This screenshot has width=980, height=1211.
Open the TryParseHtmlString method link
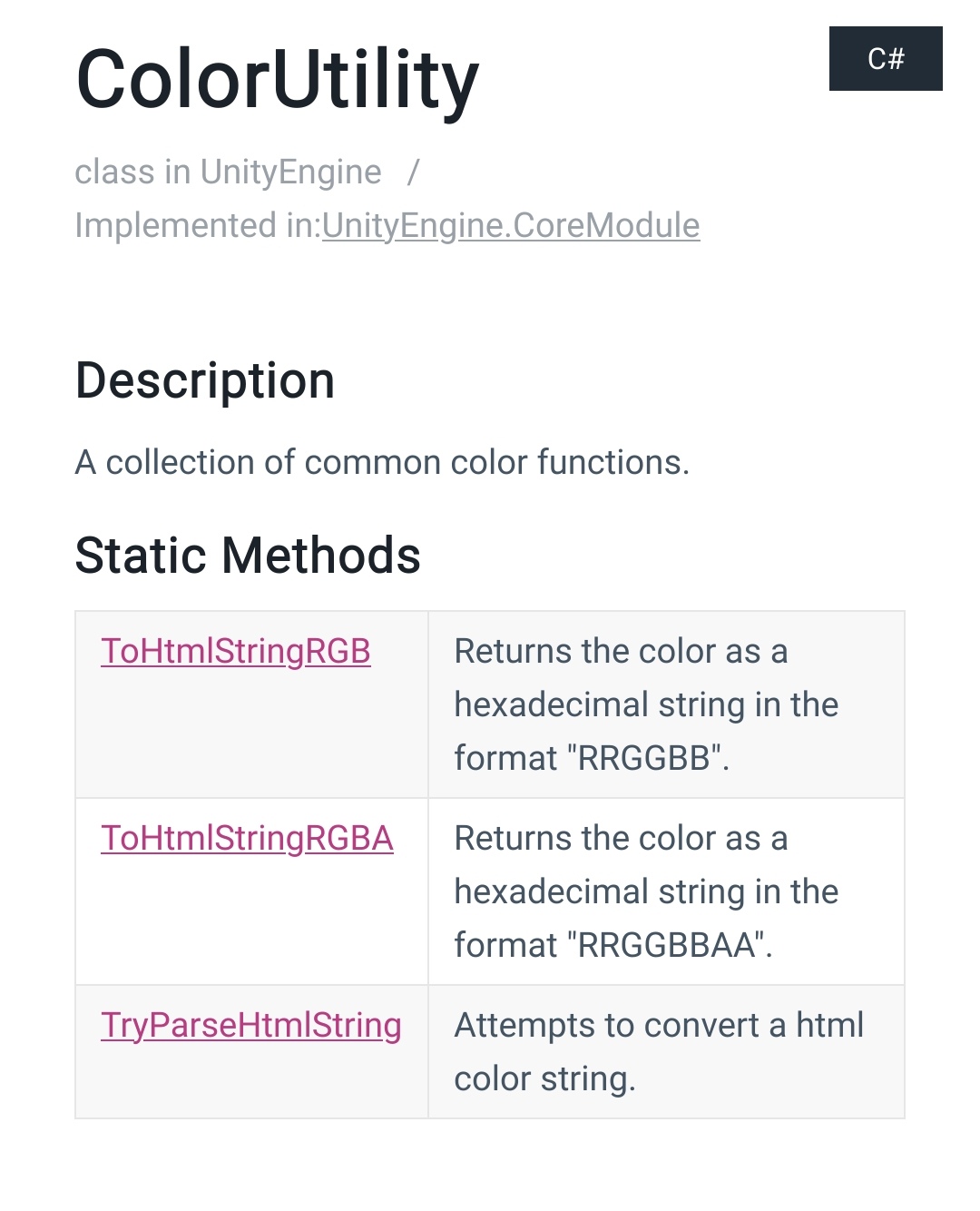(251, 1025)
